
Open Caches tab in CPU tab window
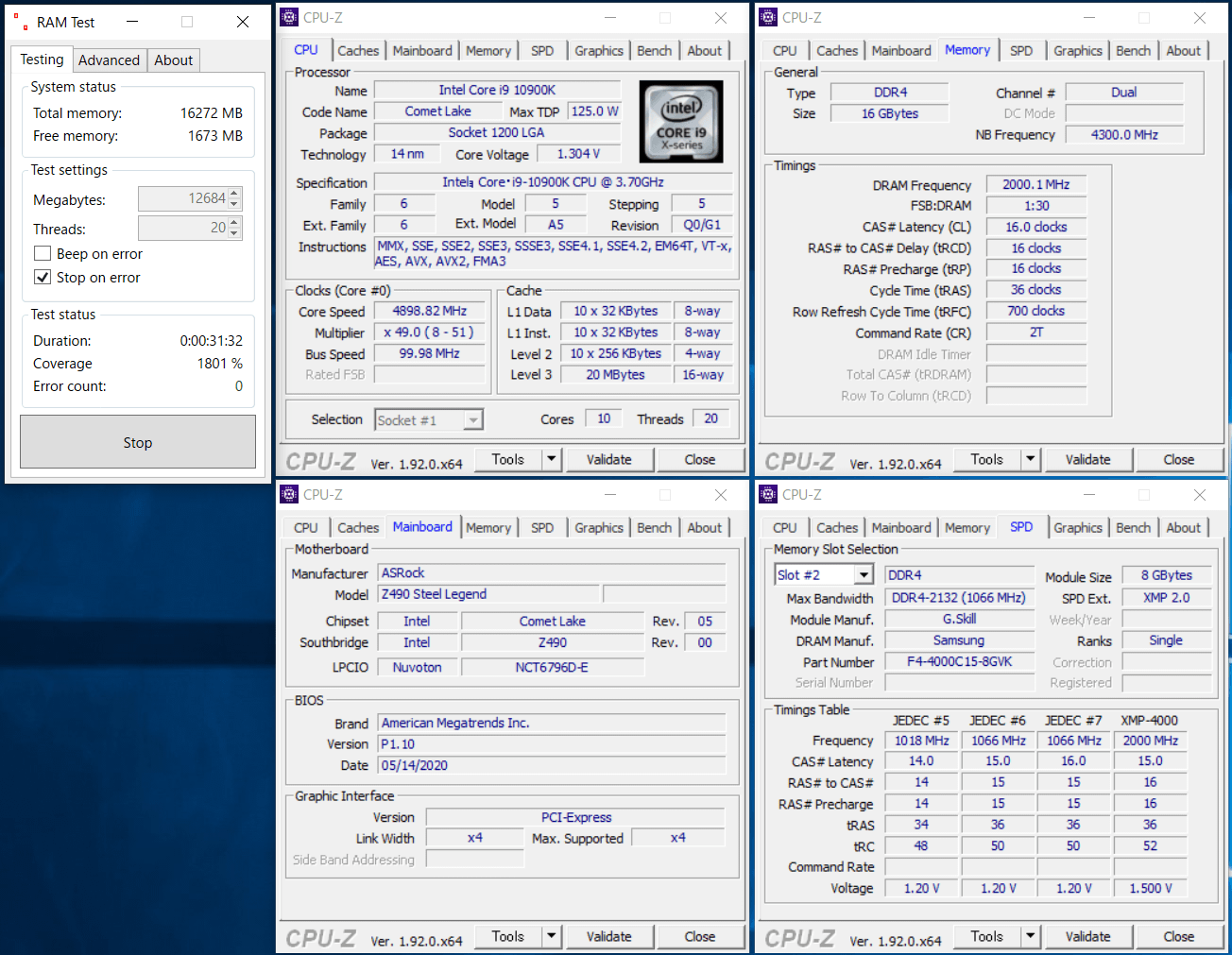(x=358, y=51)
